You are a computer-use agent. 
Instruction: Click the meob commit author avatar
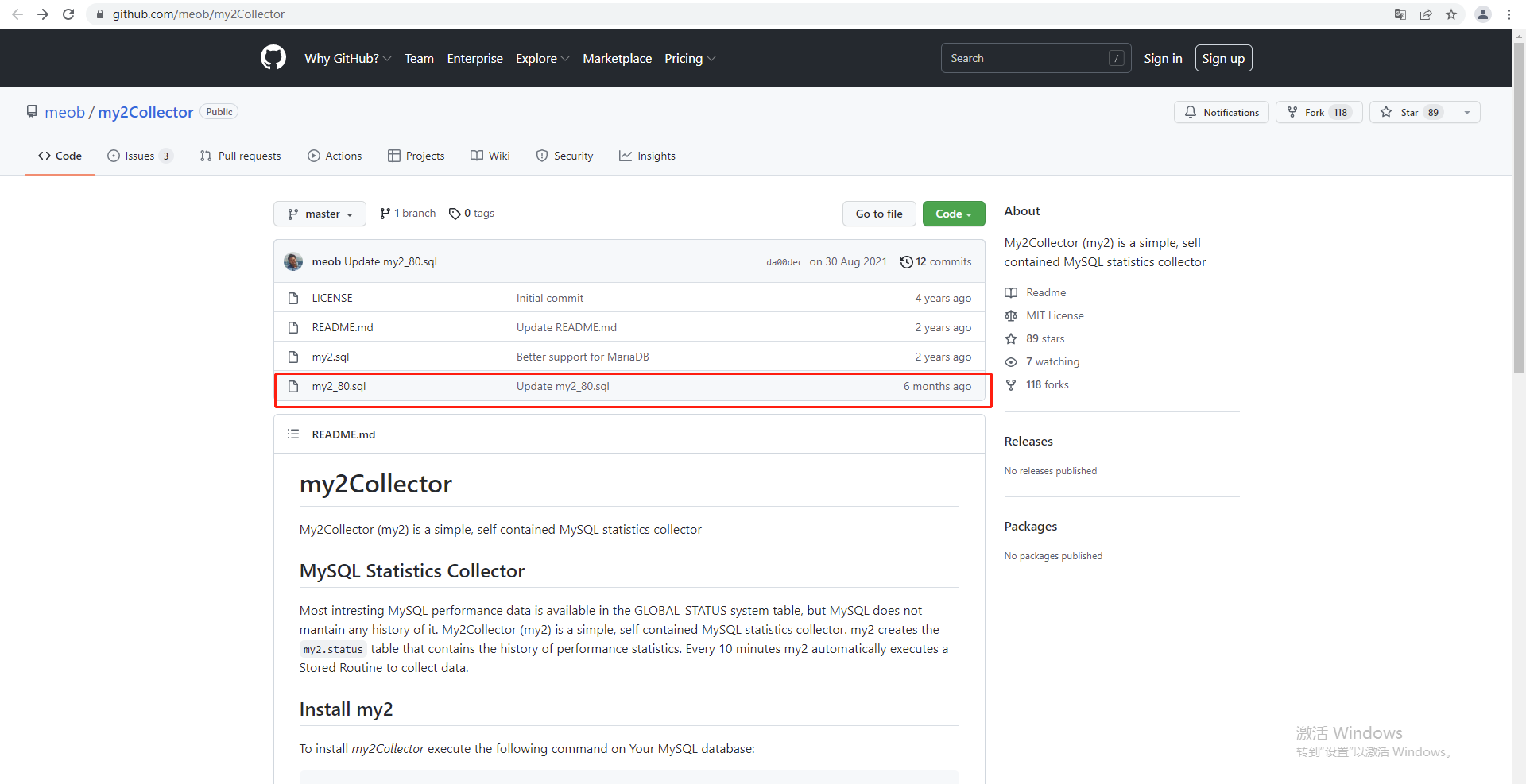tap(293, 261)
